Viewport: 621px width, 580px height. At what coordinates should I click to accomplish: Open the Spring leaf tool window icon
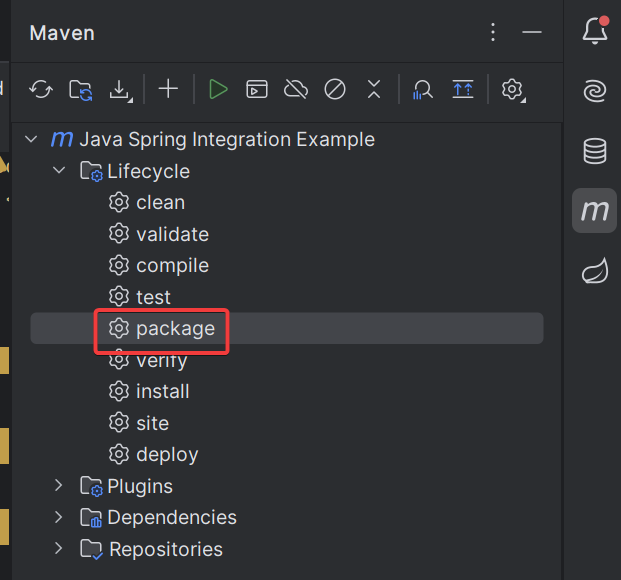[594, 270]
